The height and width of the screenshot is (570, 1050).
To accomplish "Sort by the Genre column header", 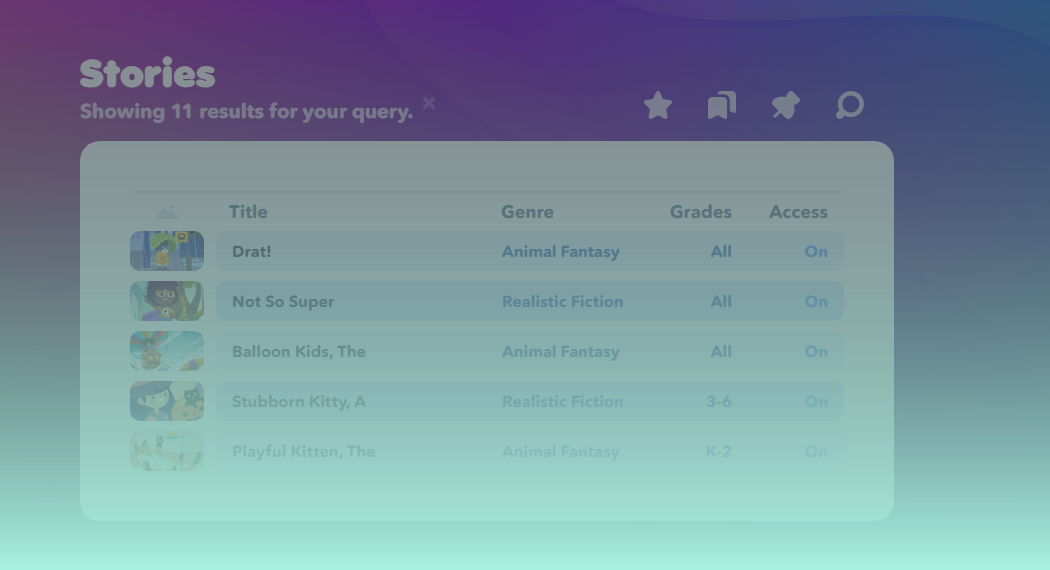I will tap(527, 212).
